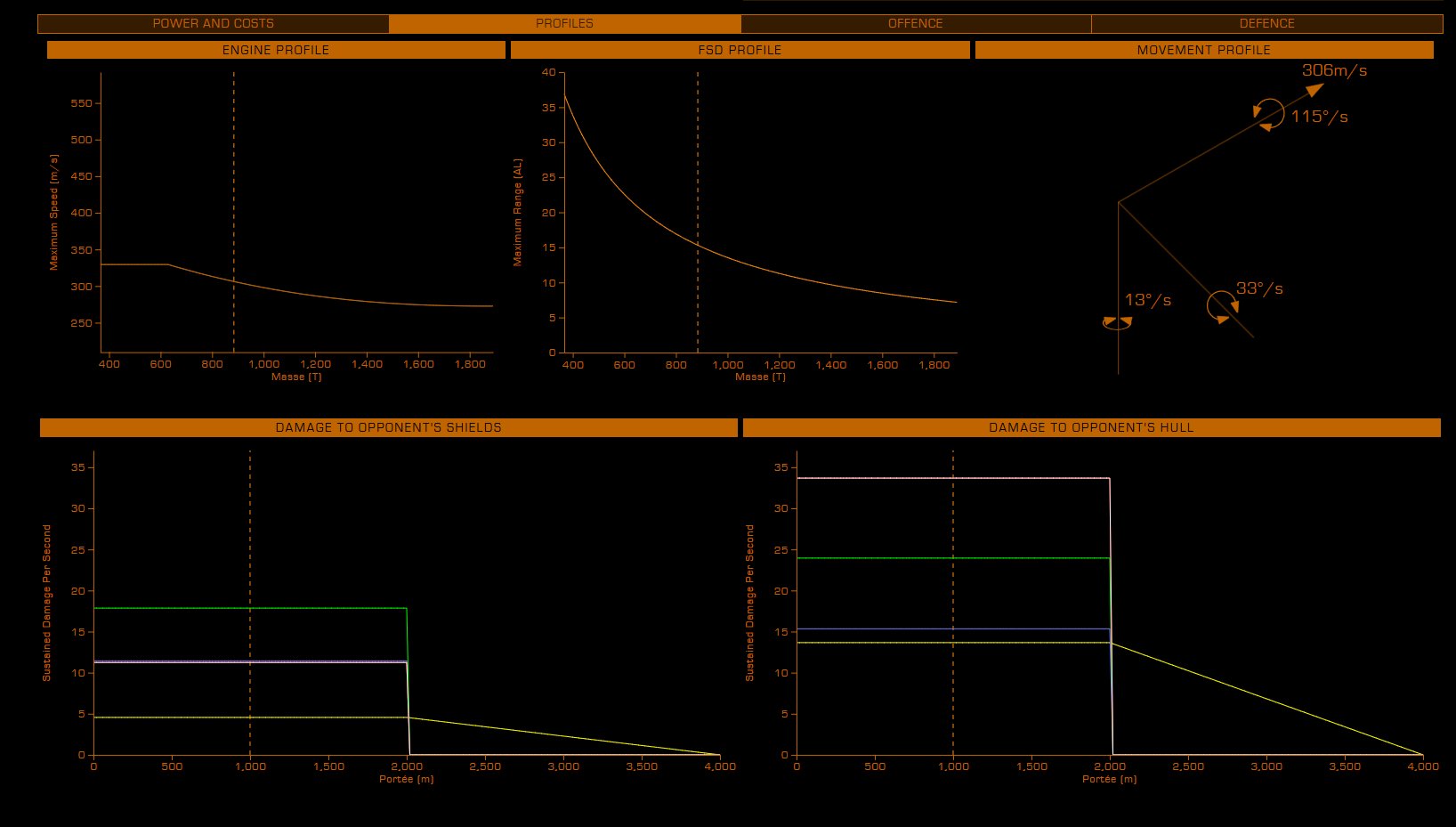Click the Damage to Opponent's Hull header

coord(1091,427)
